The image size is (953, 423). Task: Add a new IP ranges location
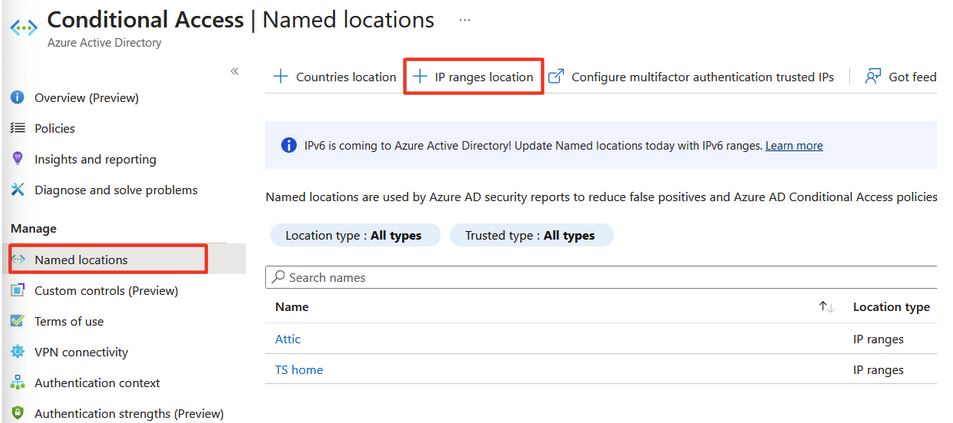(x=473, y=77)
